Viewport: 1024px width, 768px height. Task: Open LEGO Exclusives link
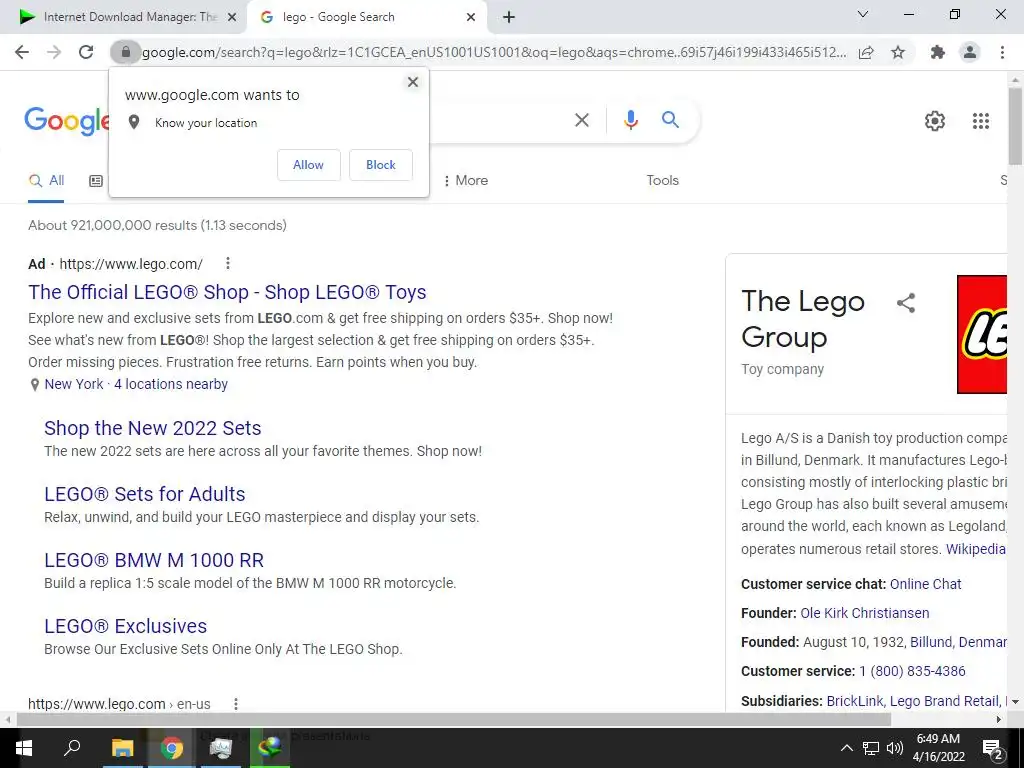click(x=125, y=626)
